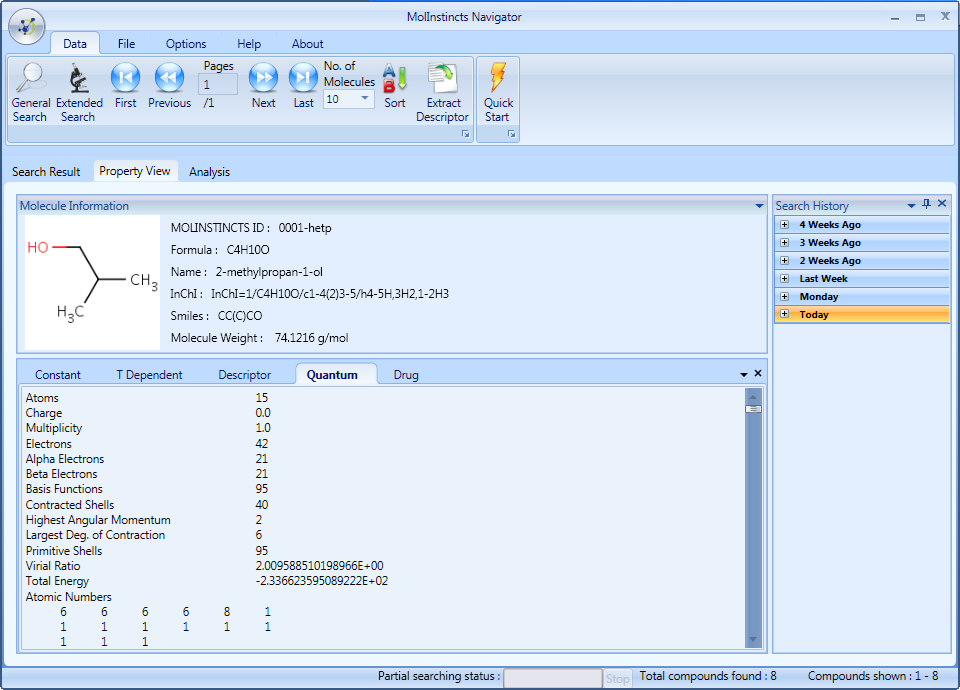Pin the Search History panel

pos(926,204)
